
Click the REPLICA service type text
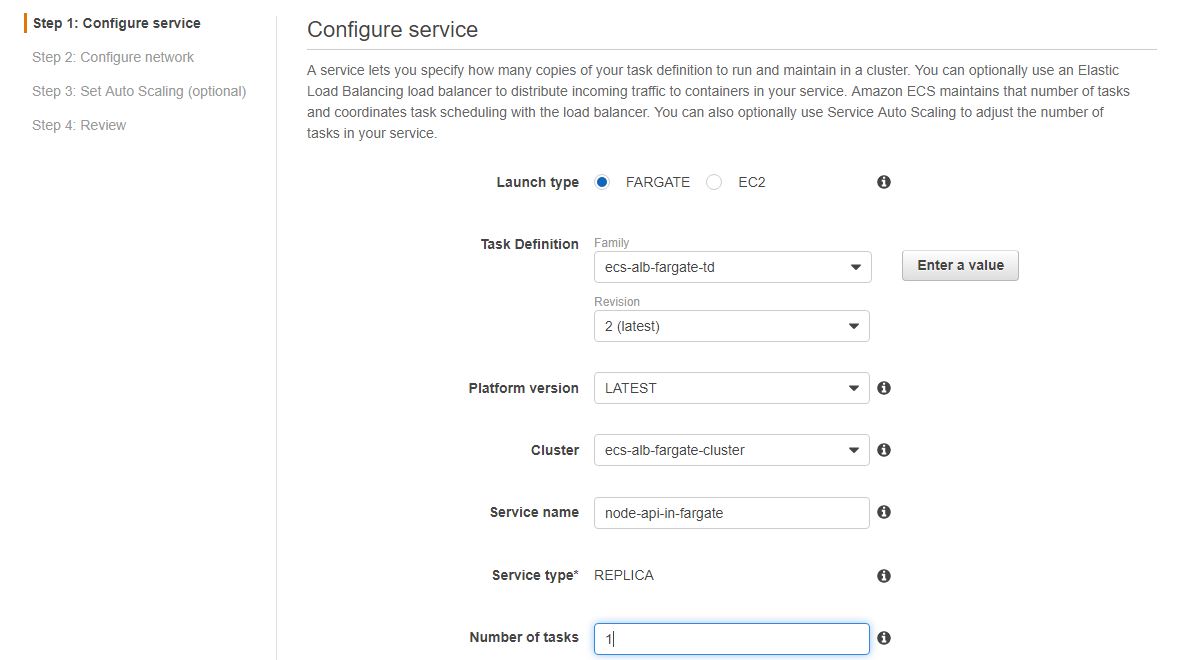(x=623, y=575)
